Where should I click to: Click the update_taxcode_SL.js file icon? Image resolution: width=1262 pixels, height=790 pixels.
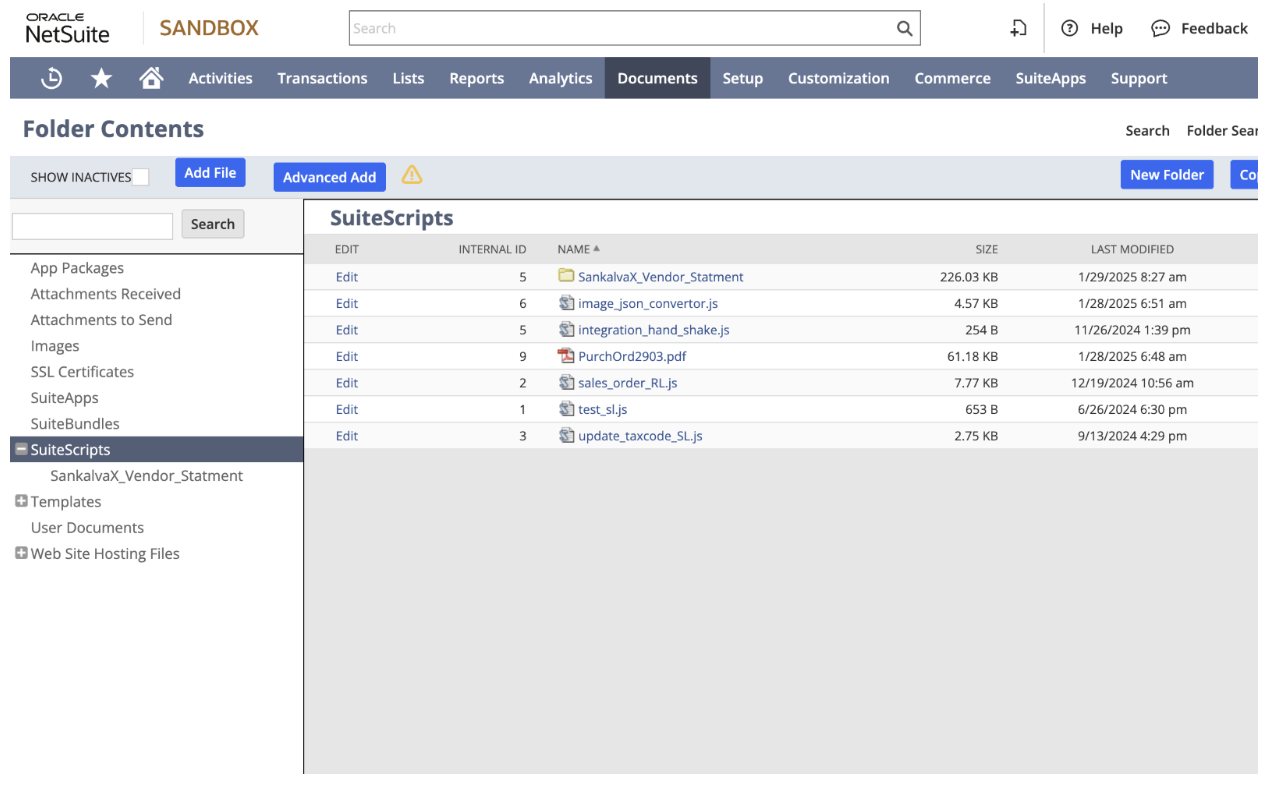pyautogui.click(x=566, y=435)
